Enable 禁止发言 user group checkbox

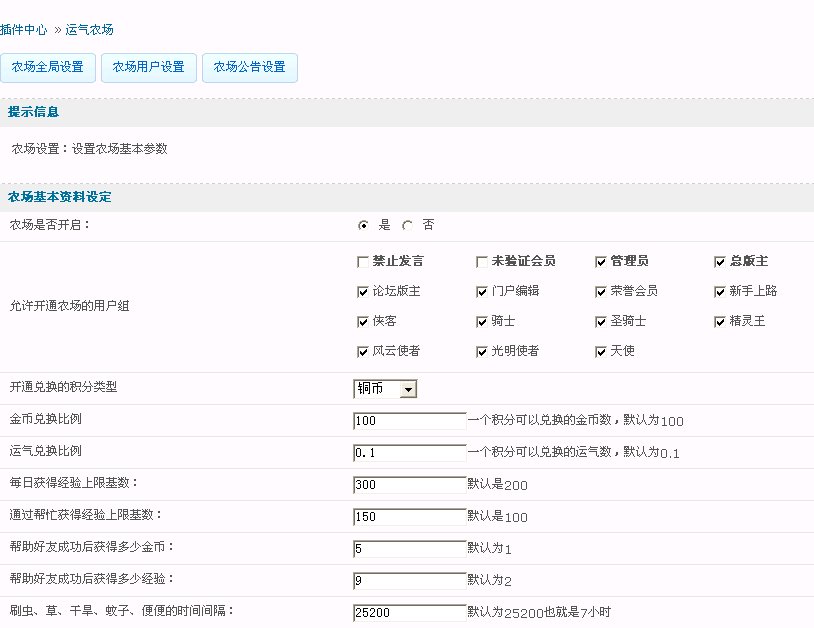coord(363,262)
